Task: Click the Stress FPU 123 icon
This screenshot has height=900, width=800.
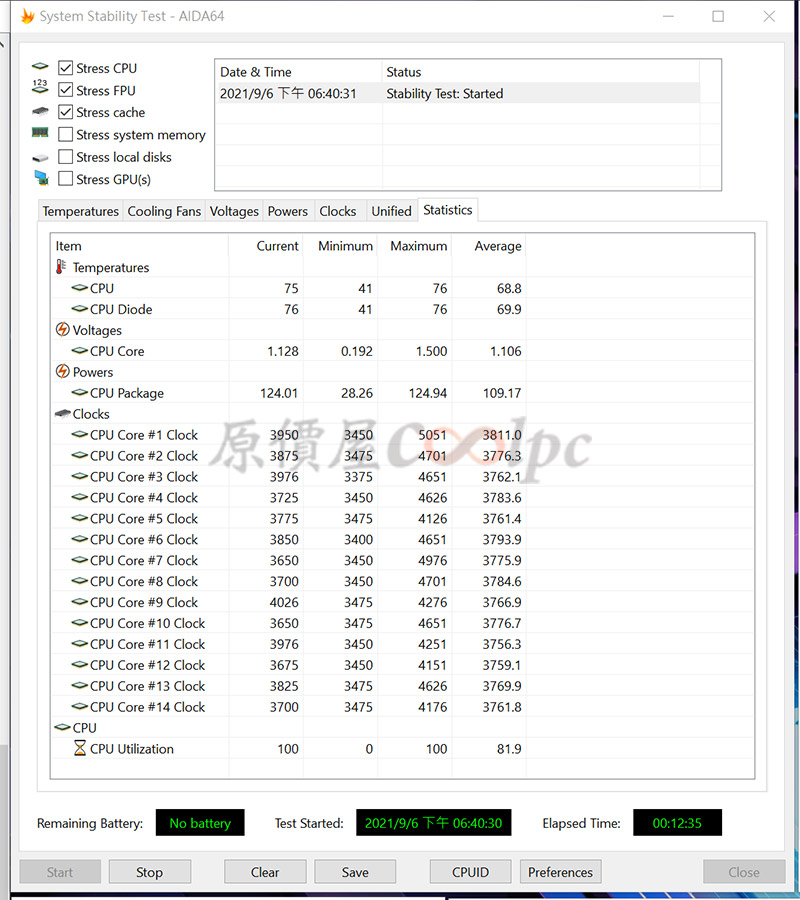Action: (x=40, y=86)
